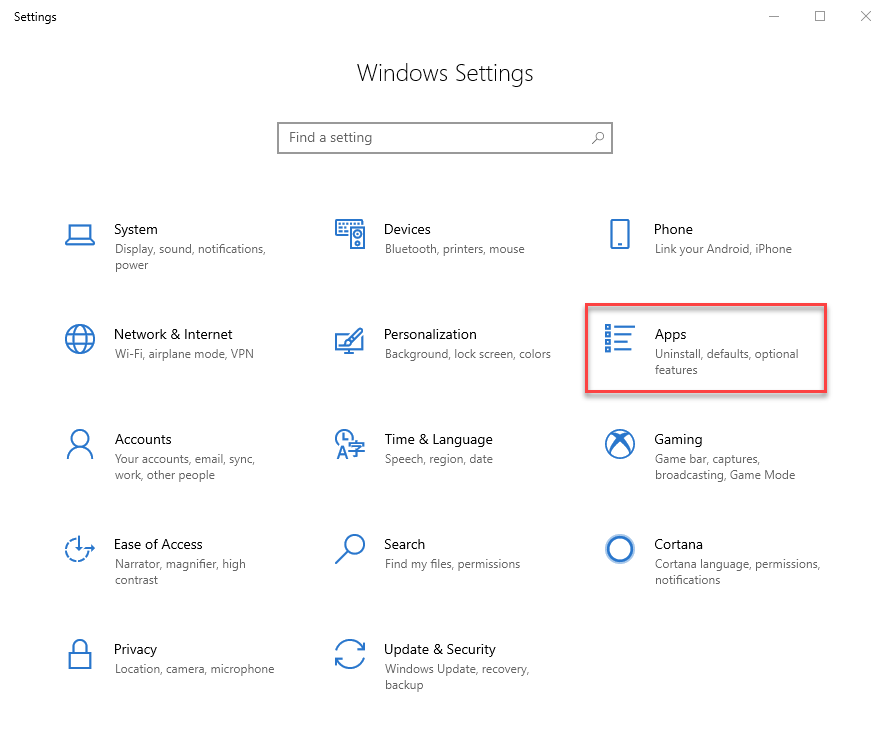Click the Ease of Access icon
The width and height of the screenshot is (889, 747).
click(x=79, y=549)
